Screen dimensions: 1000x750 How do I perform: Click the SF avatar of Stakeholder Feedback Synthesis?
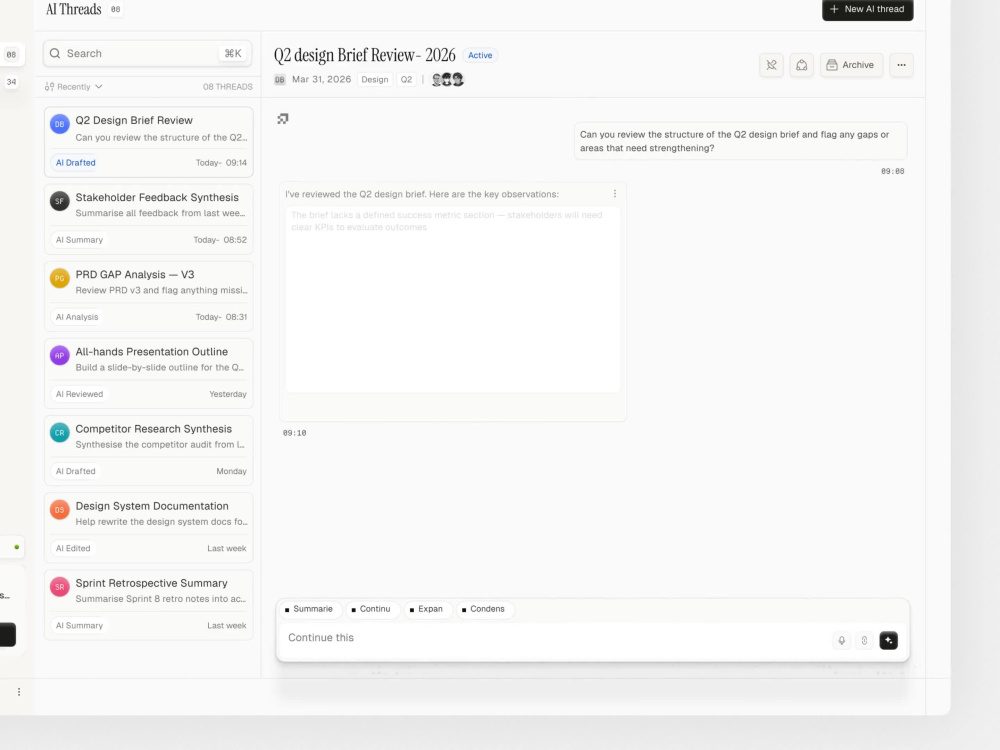pyautogui.click(x=59, y=201)
